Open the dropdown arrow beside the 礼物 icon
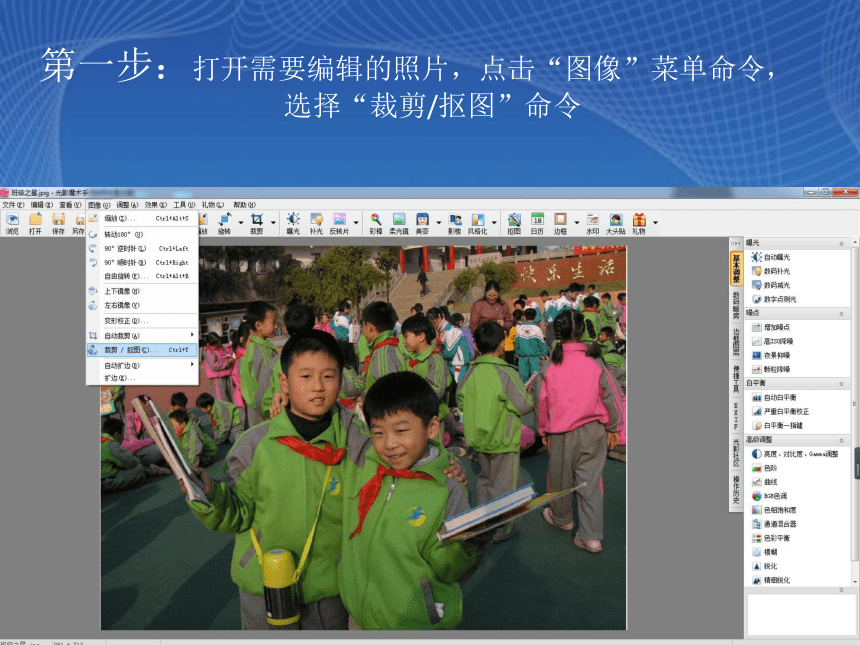The image size is (860, 645). [x=655, y=222]
